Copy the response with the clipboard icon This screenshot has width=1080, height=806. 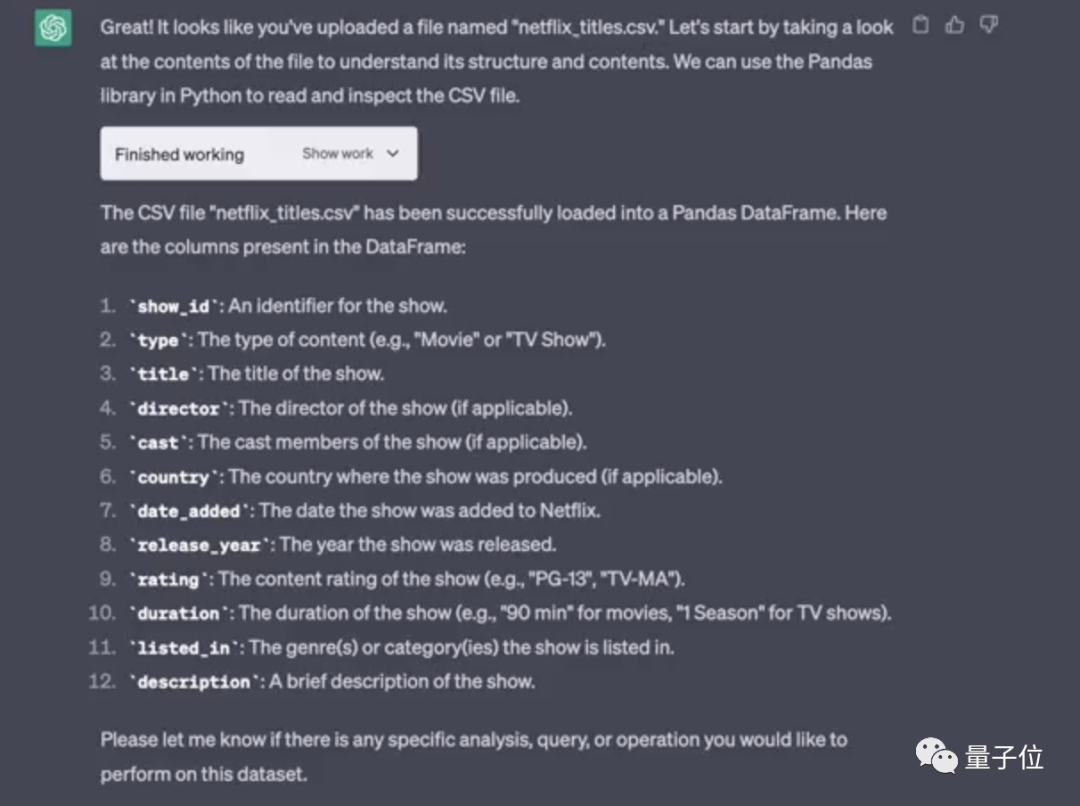[920, 25]
